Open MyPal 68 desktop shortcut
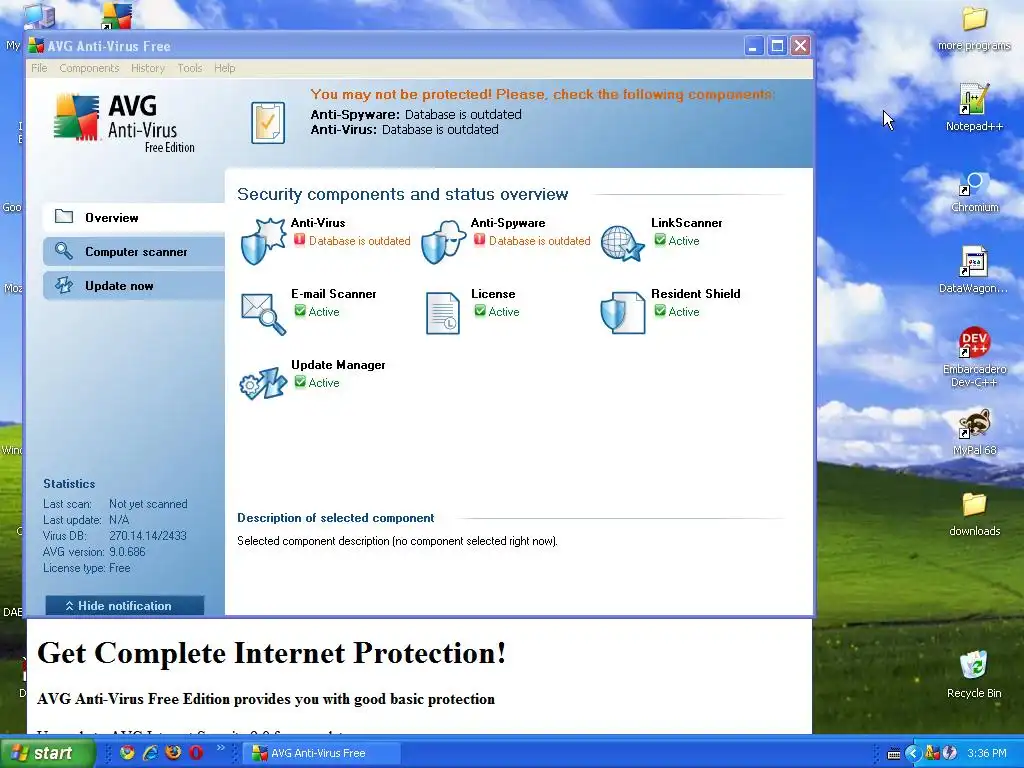The image size is (1024, 768). [x=974, y=431]
